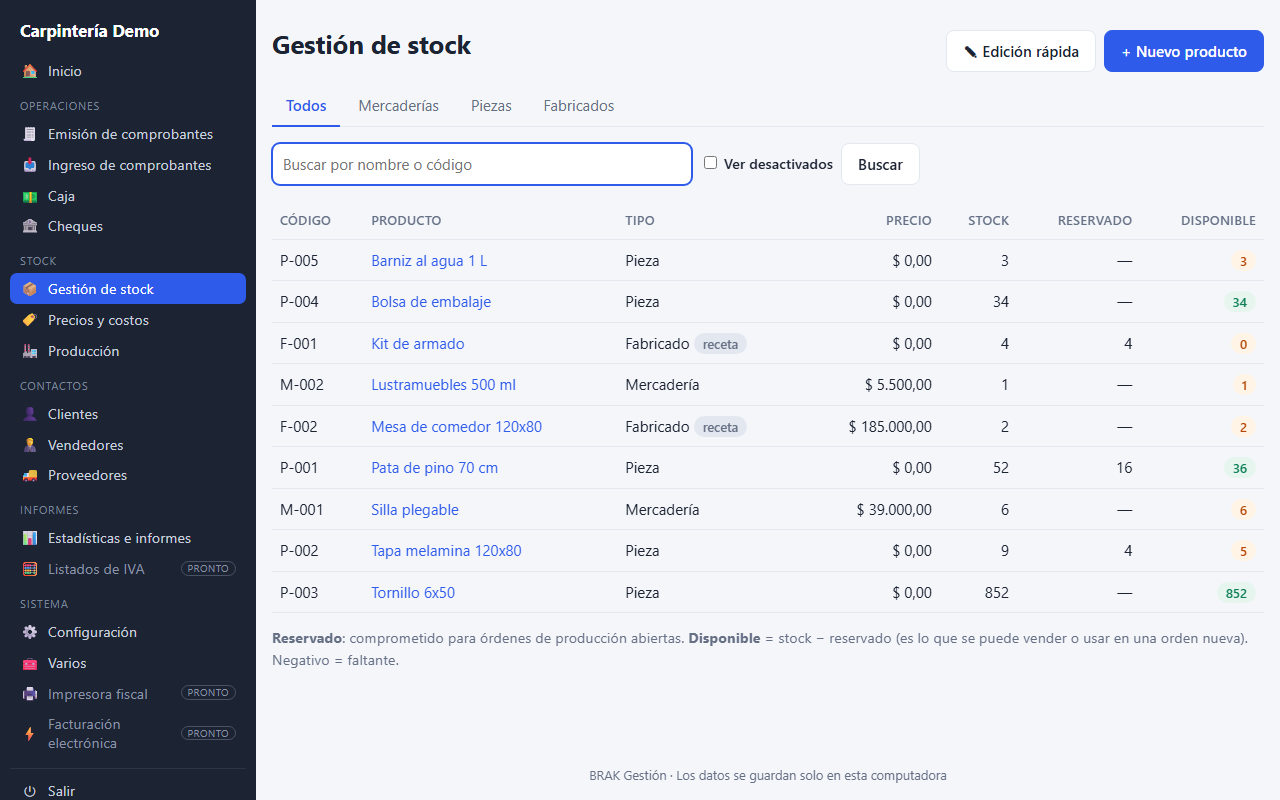Click the lightning icon for Facturación electrónica
Screen dimensions: 1280x800
[30, 734]
